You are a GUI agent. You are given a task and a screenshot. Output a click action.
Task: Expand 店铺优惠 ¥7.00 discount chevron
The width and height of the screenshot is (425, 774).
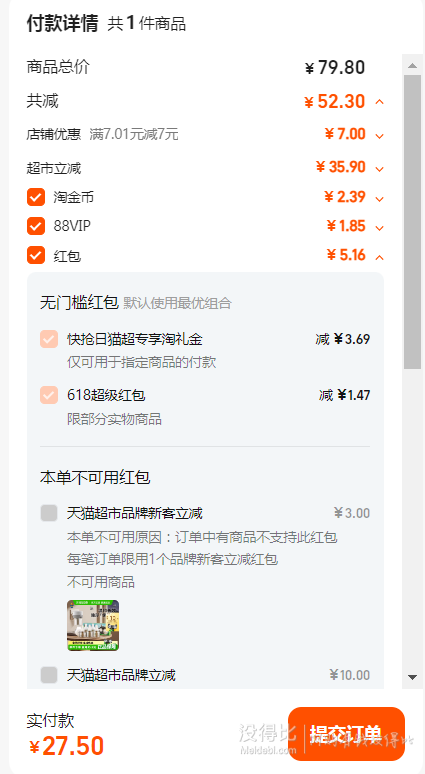tap(379, 135)
